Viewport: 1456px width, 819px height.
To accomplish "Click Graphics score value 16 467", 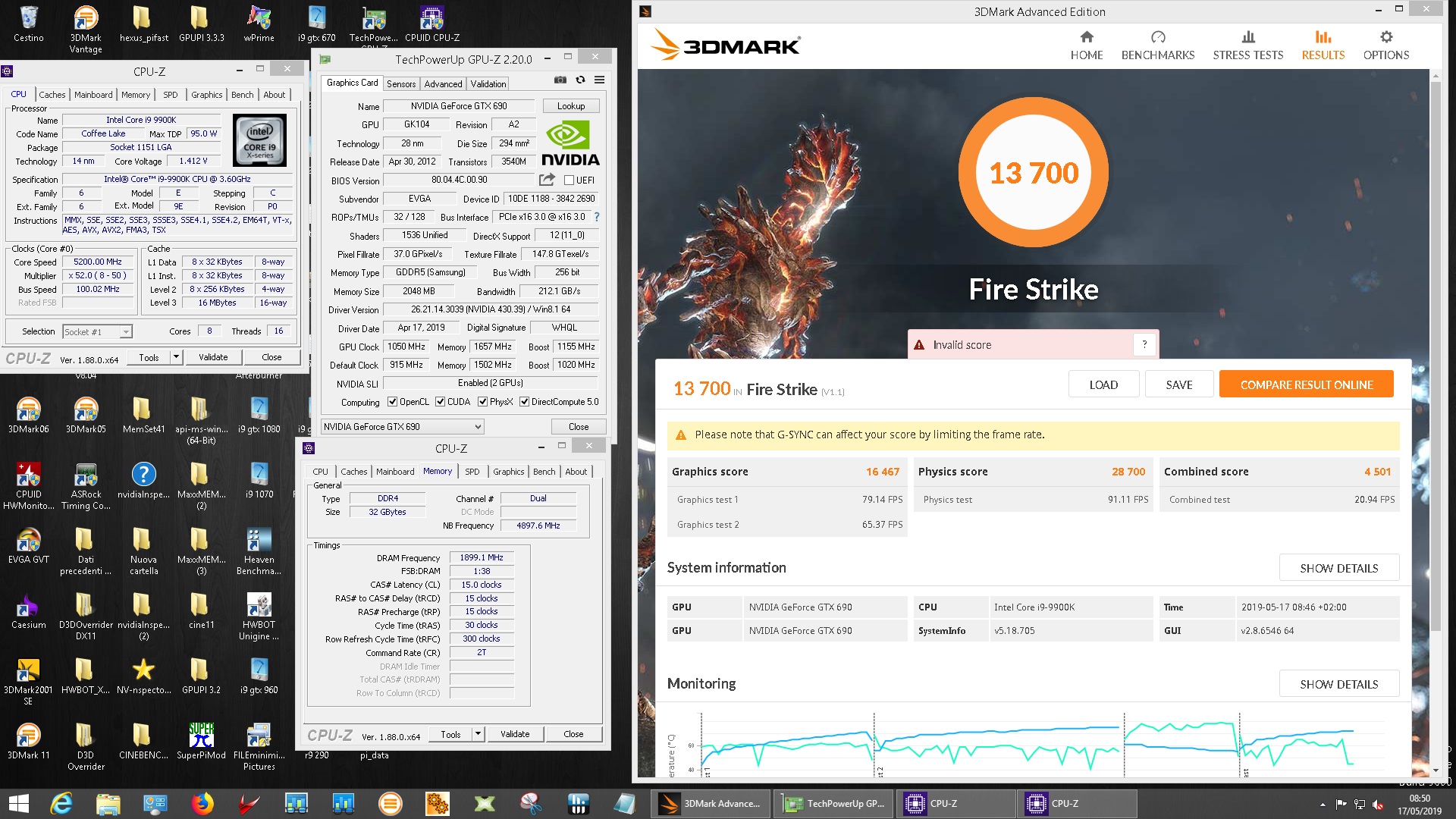I will (883, 472).
